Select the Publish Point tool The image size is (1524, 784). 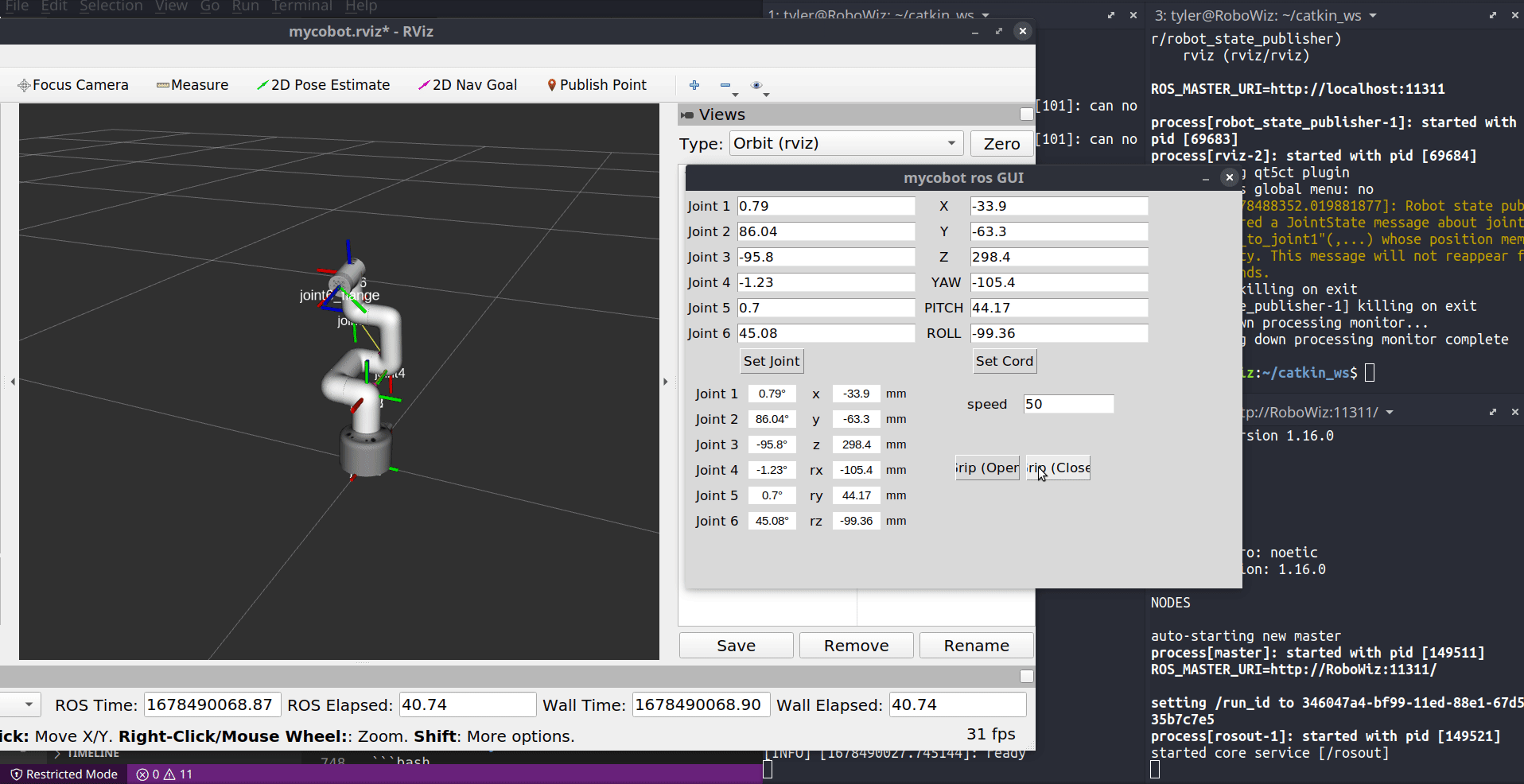[597, 85]
